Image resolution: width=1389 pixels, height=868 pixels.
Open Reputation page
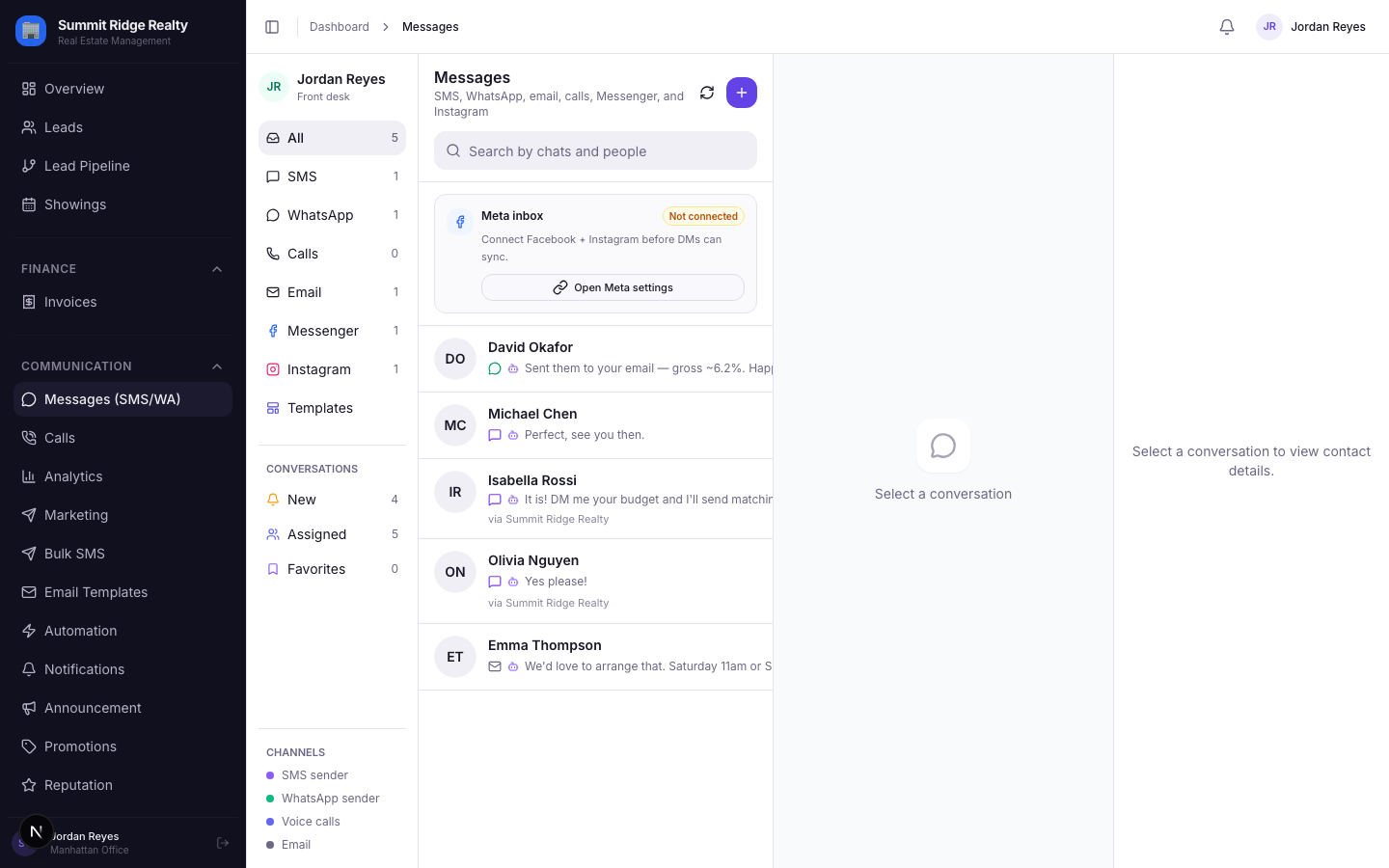[123, 785]
